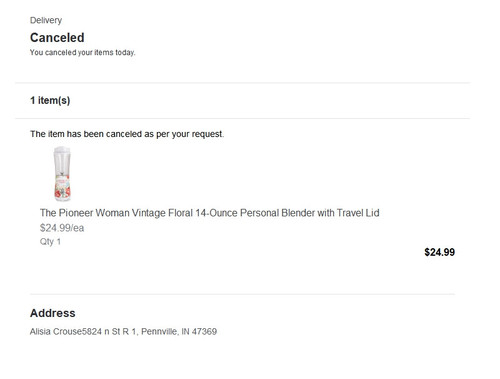This screenshot has width=500, height=379.
Task: Select the Delivery label text
Action: (46, 20)
